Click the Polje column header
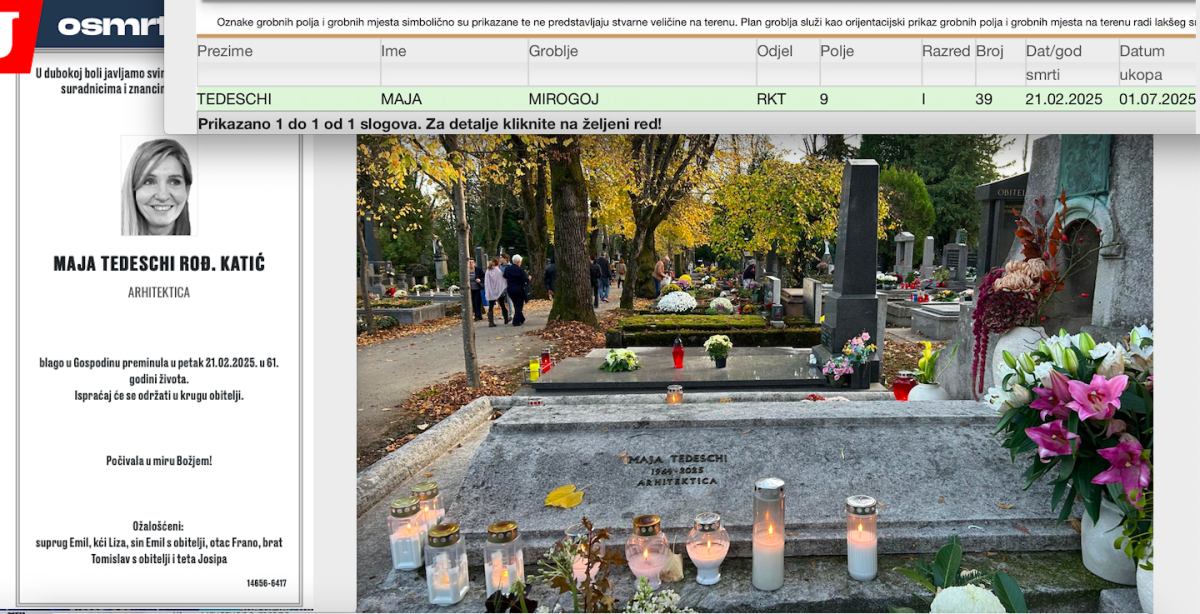The height and width of the screenshot is (614, 1200). pos(837,51)
